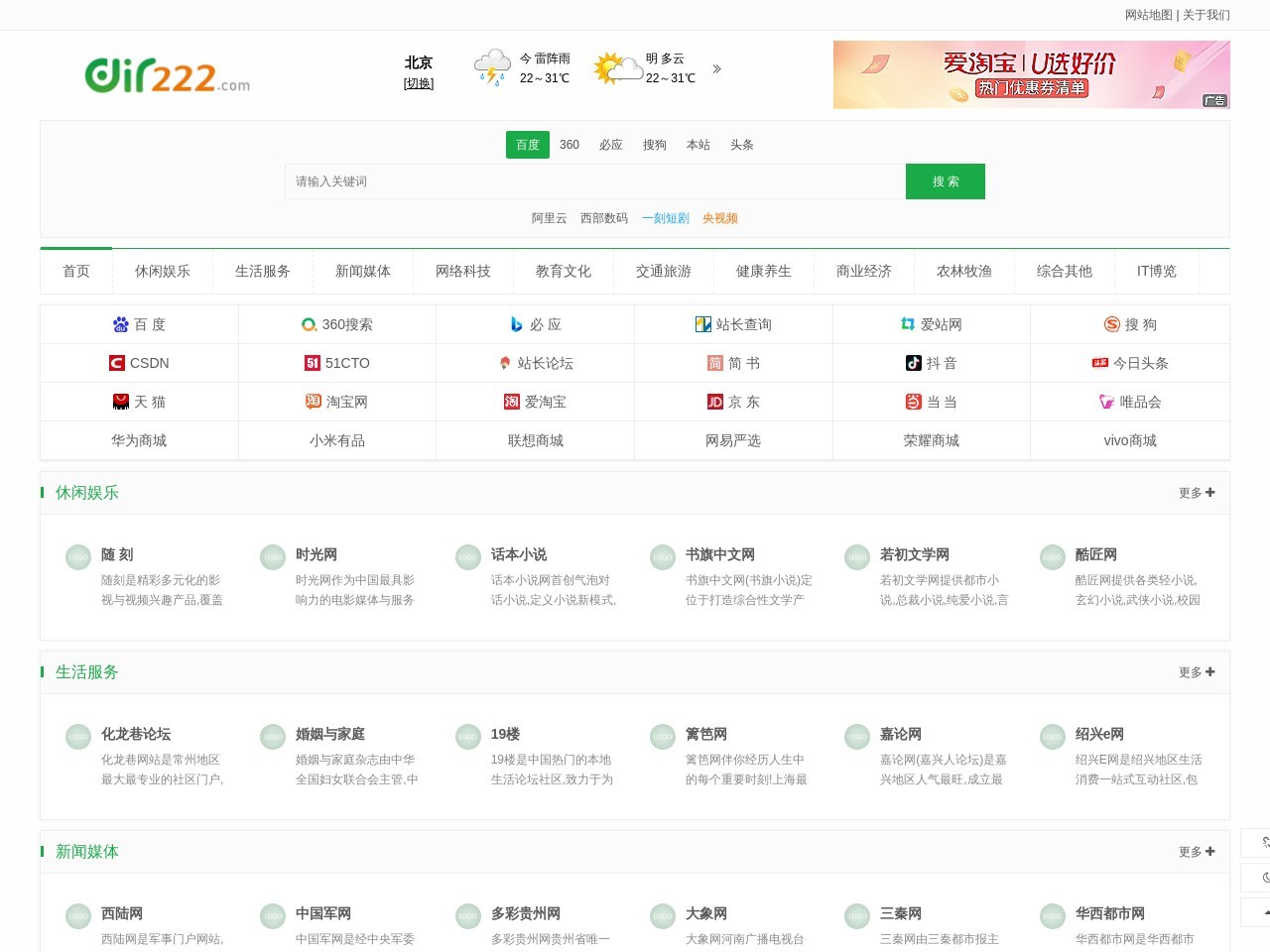Click the Baidu paw icon
The height and width of the screenshot is (952, 1270).
pos(121,324)
